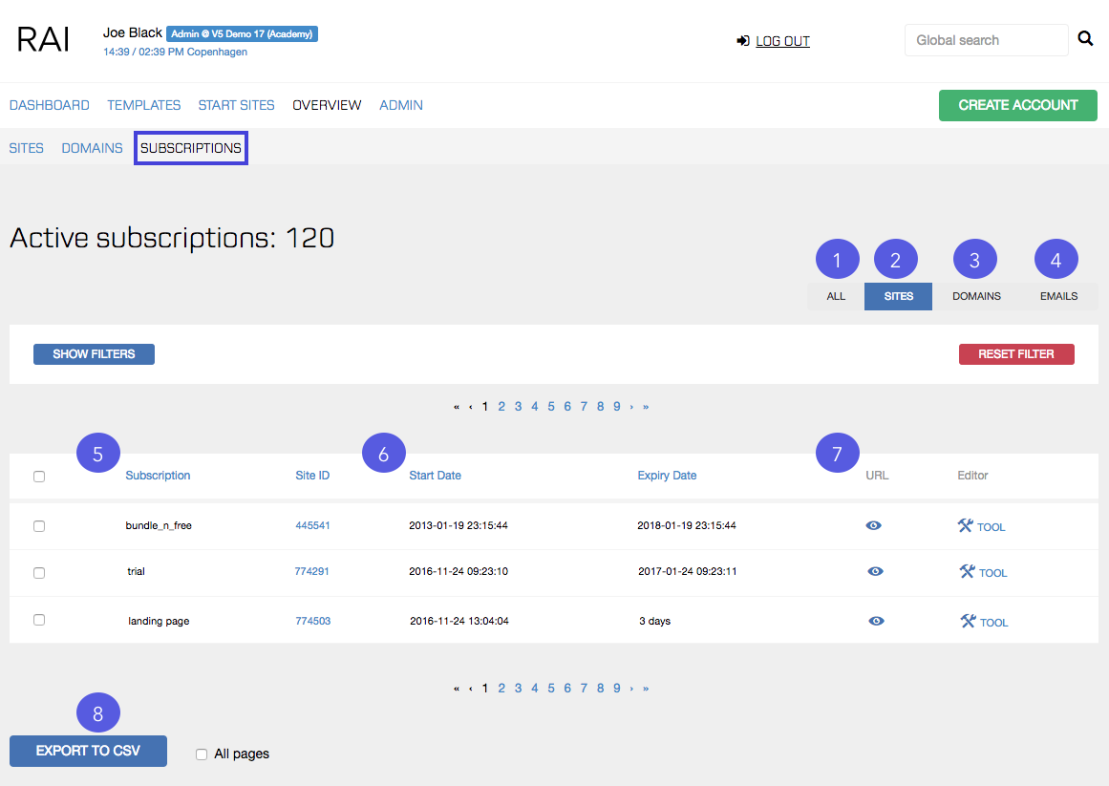Select the EMAILS filter tab

[1059, 296]
